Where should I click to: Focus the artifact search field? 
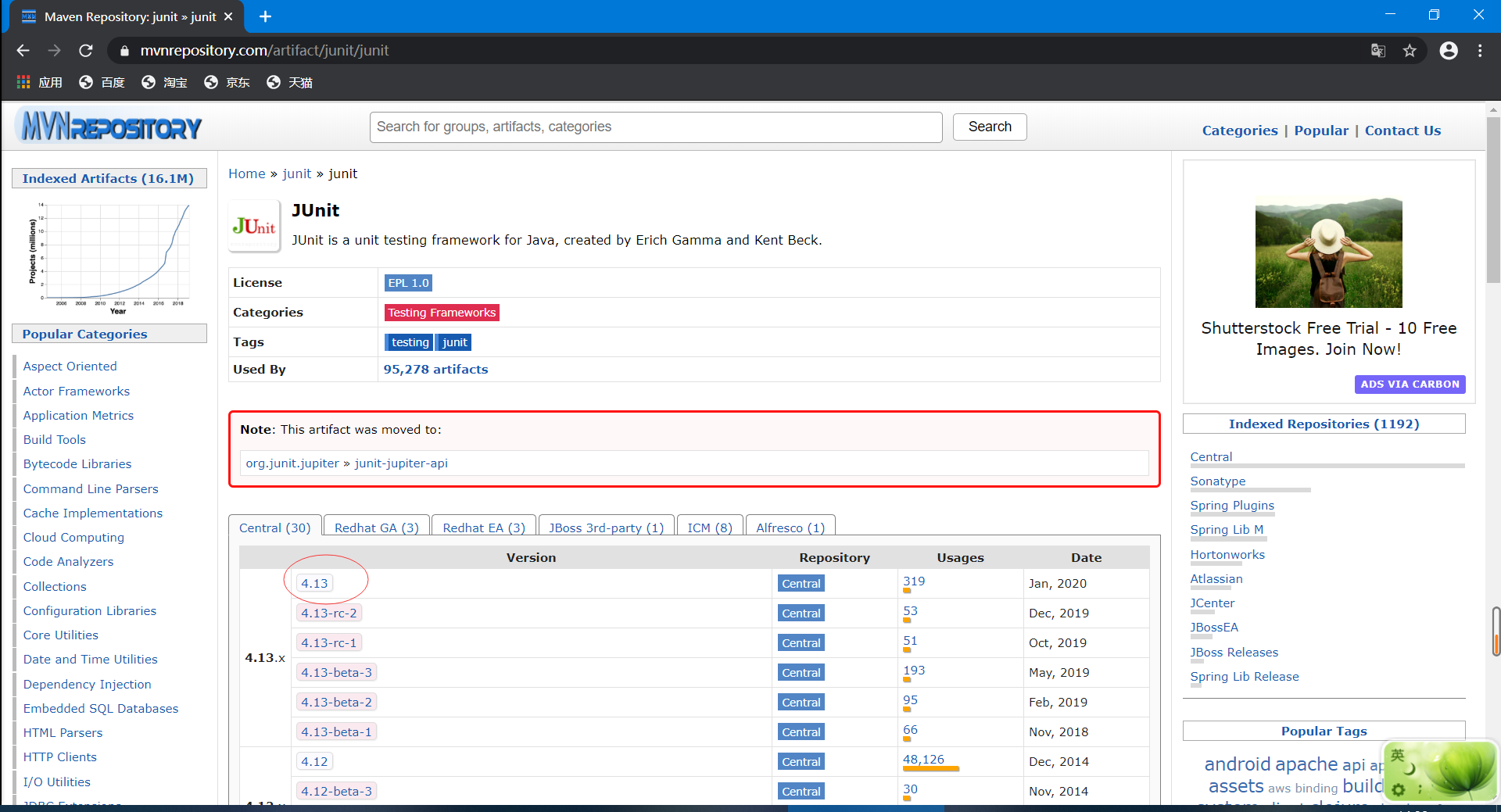(x=656, y=127)
